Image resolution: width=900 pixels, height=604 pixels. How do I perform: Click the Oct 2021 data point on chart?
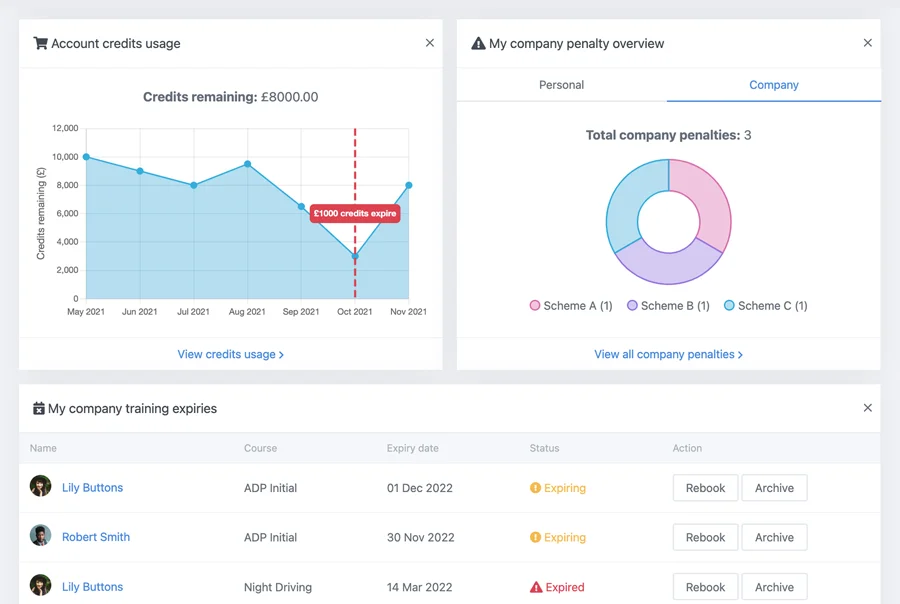point(355,256)
